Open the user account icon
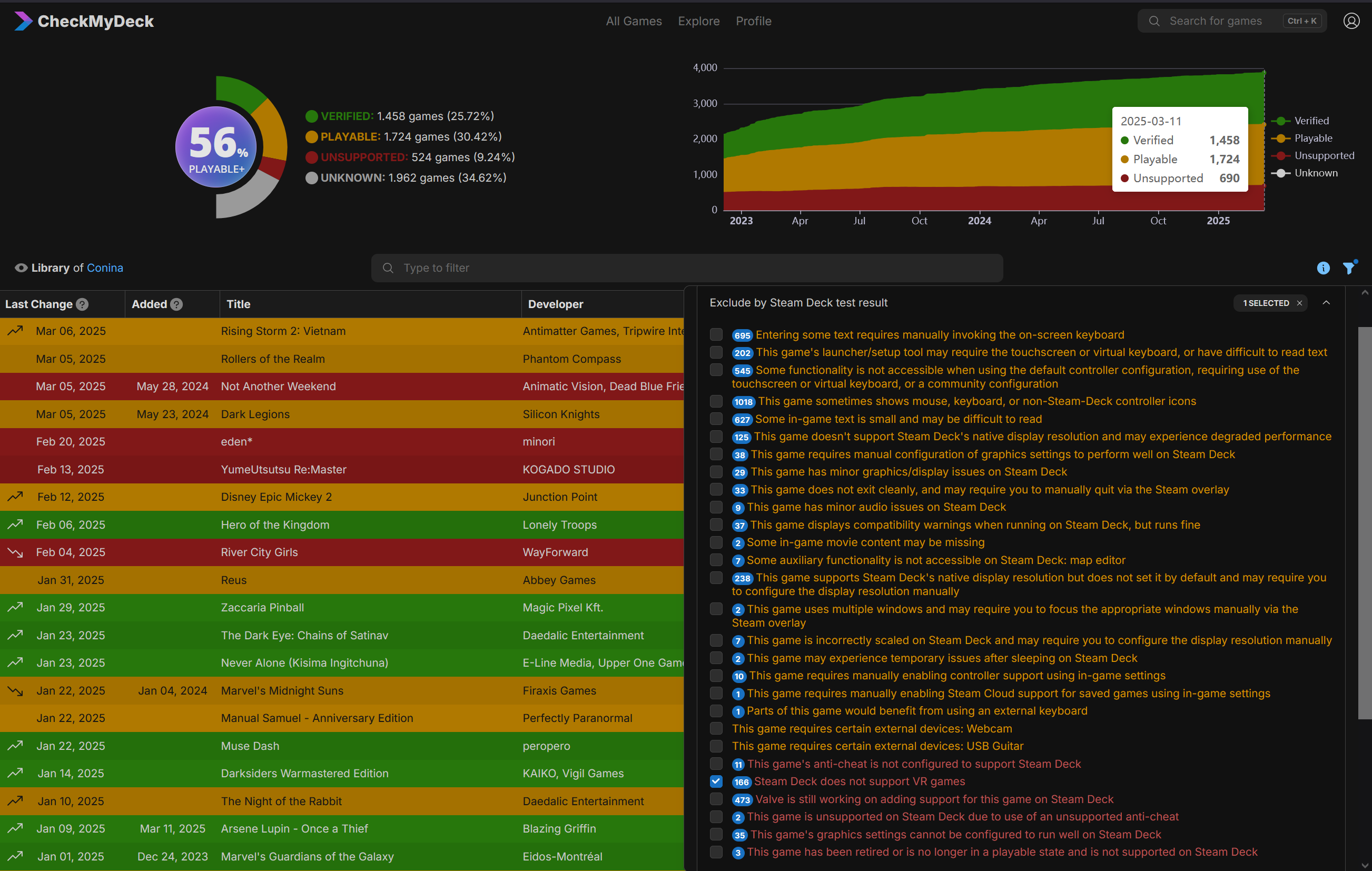This screenshot has width=1372, height=871. point(1351,21)
